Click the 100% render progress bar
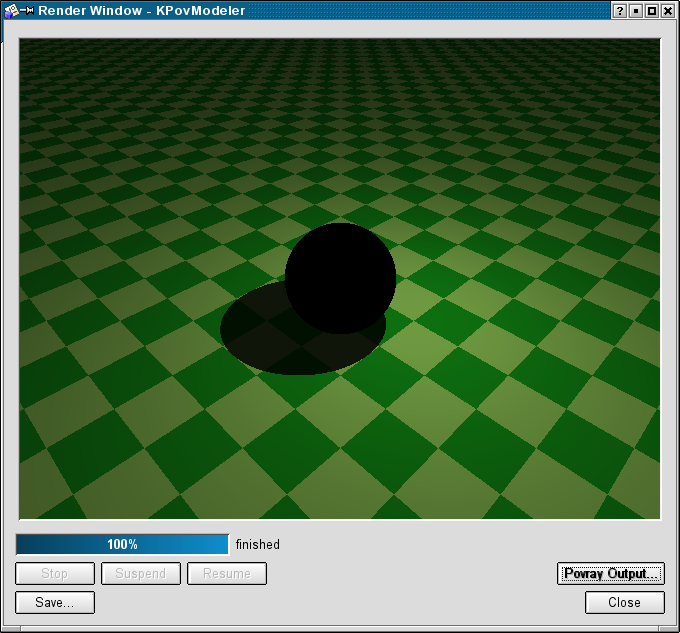 (x=122, y=545)
